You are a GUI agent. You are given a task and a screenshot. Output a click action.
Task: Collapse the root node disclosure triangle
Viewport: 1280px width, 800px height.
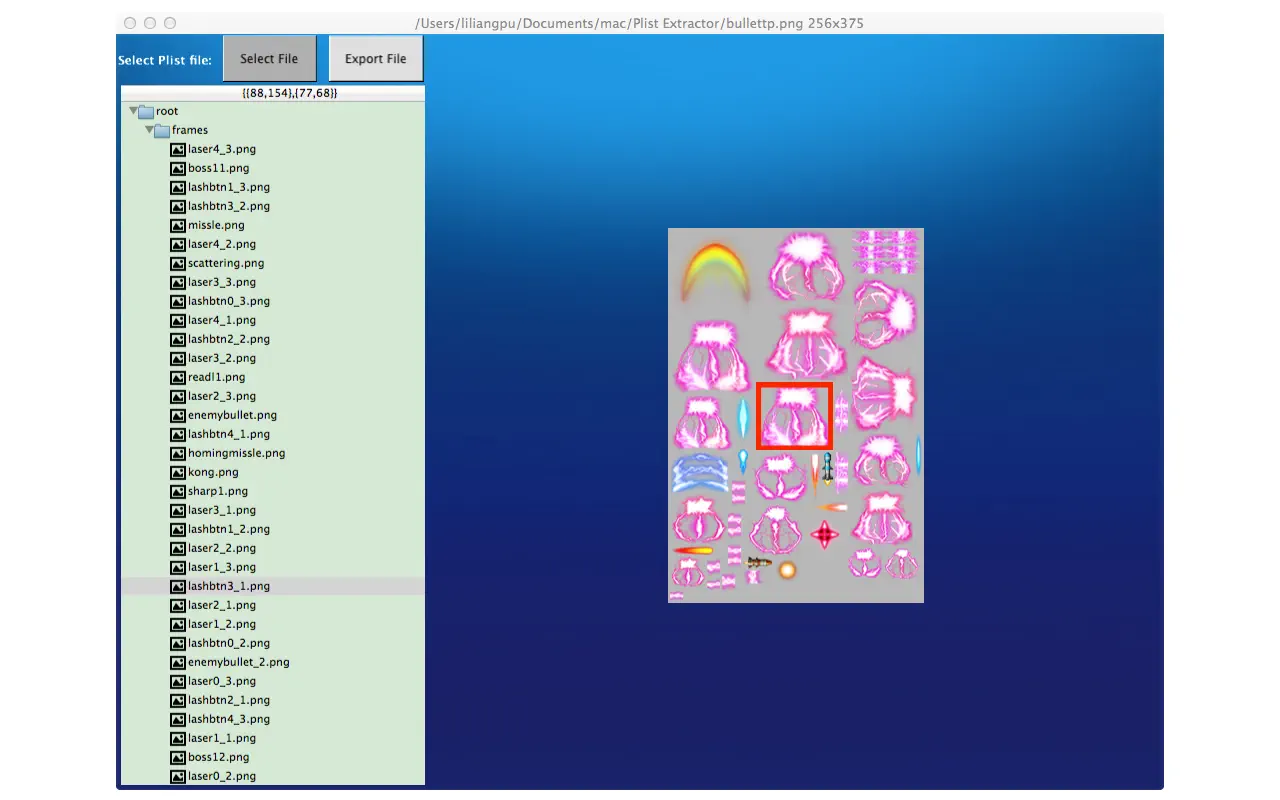(x=133, y=110)
